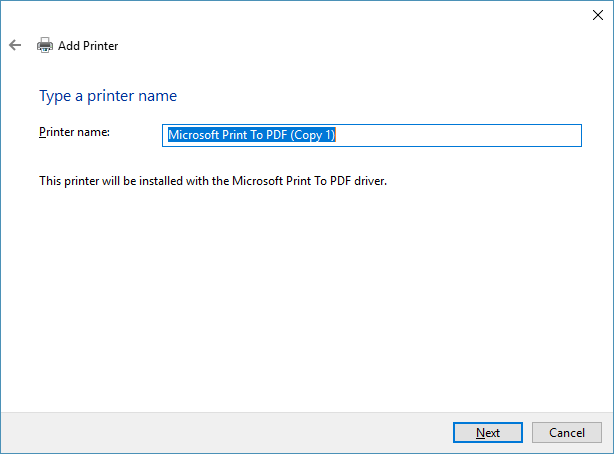The image size is (614, 454).
Task: Click empty space right of the highlighted printer name
Action: coord(460,135)
